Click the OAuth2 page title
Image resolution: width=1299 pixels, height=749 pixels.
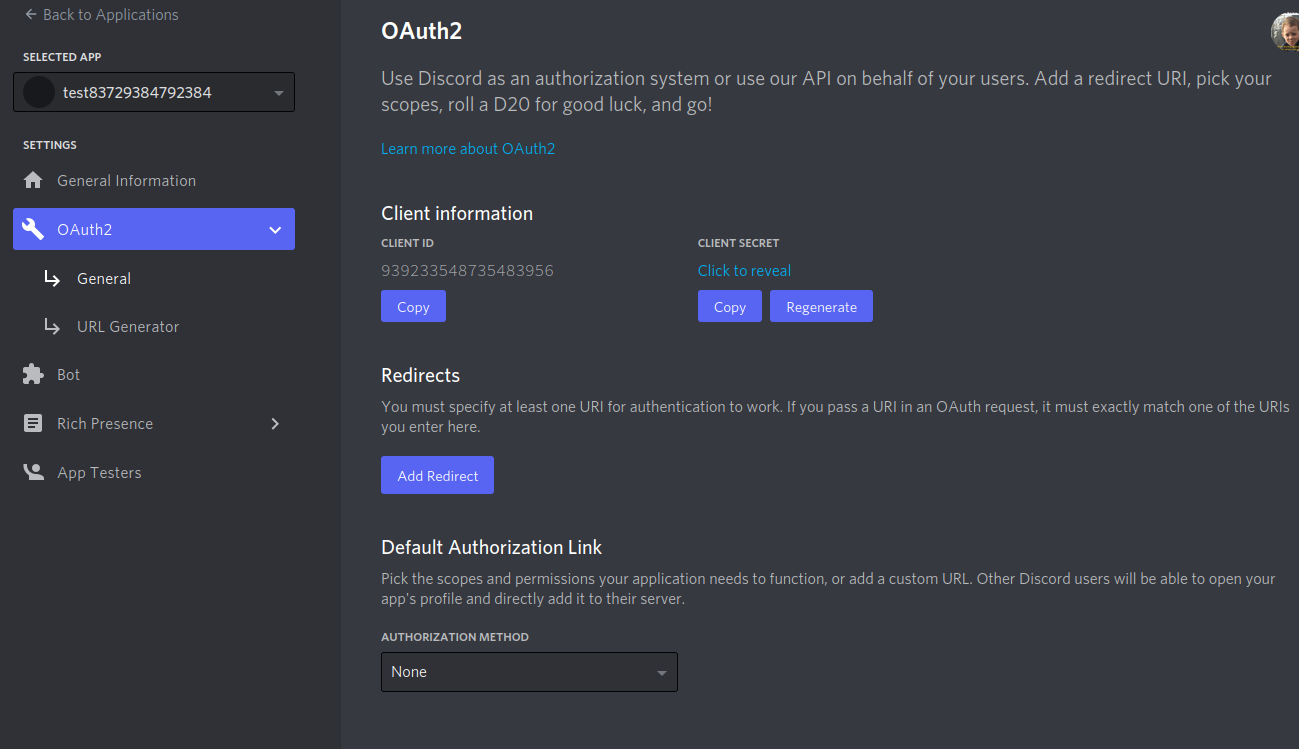click(x=422, y=30)
